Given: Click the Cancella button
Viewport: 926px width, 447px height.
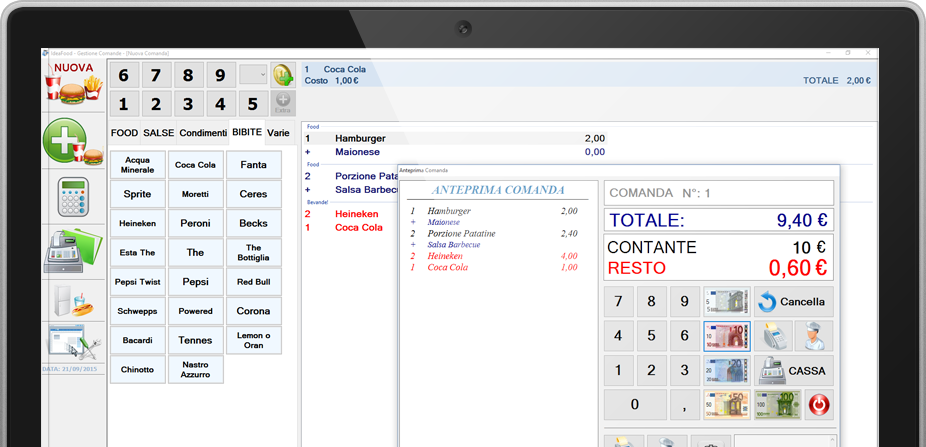Looking at the screenshot, I should coord(794,302).
